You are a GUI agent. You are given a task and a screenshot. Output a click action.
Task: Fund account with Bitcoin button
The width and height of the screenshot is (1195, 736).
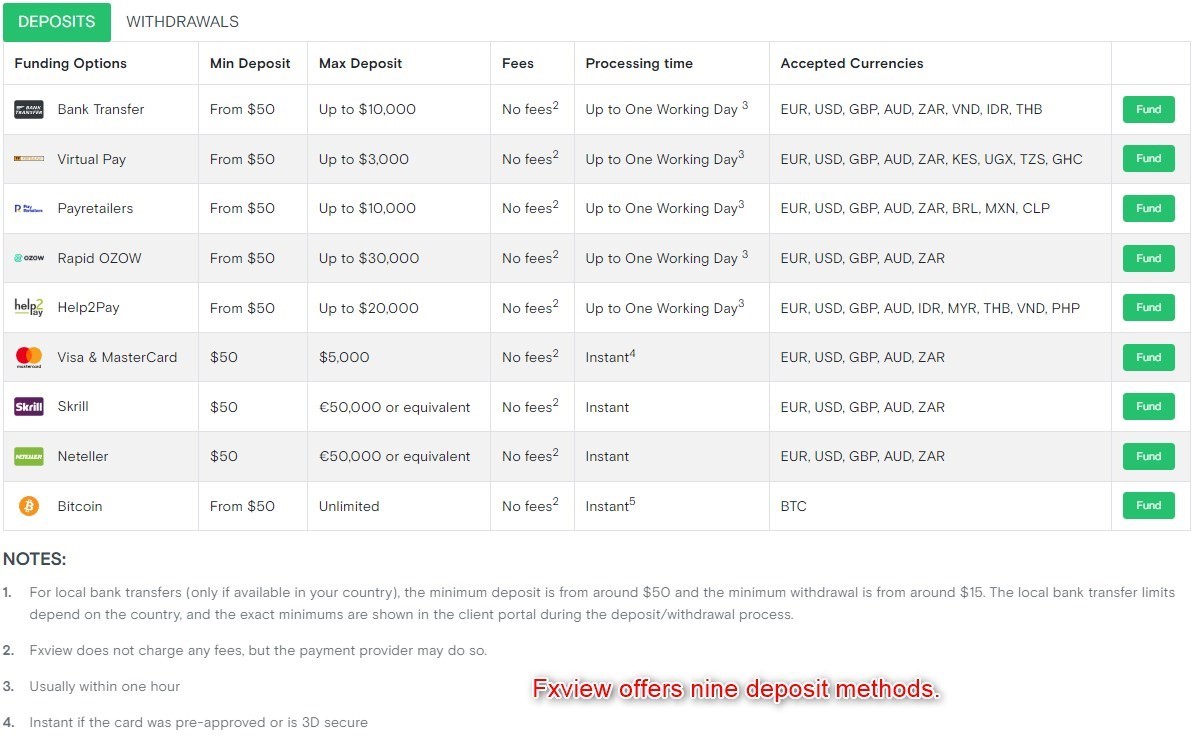pyautogui.click(x=1148, y=506)
